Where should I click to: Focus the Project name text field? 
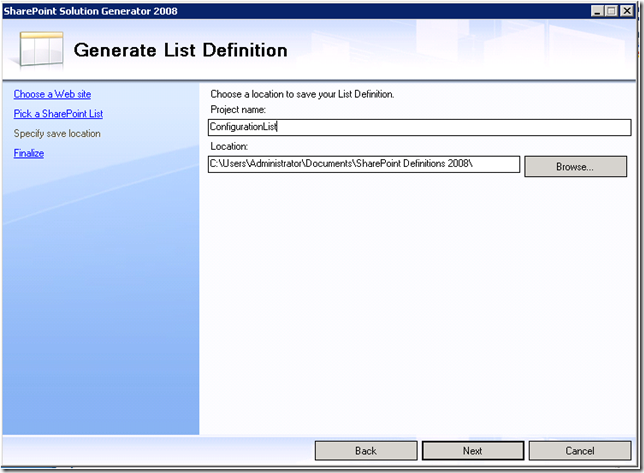coord(420,127)
